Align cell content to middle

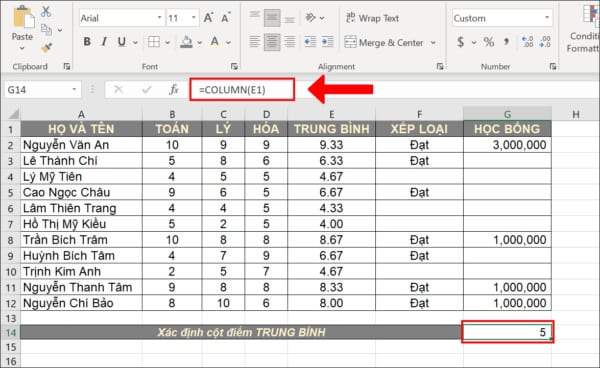click(x=272, y=18)
